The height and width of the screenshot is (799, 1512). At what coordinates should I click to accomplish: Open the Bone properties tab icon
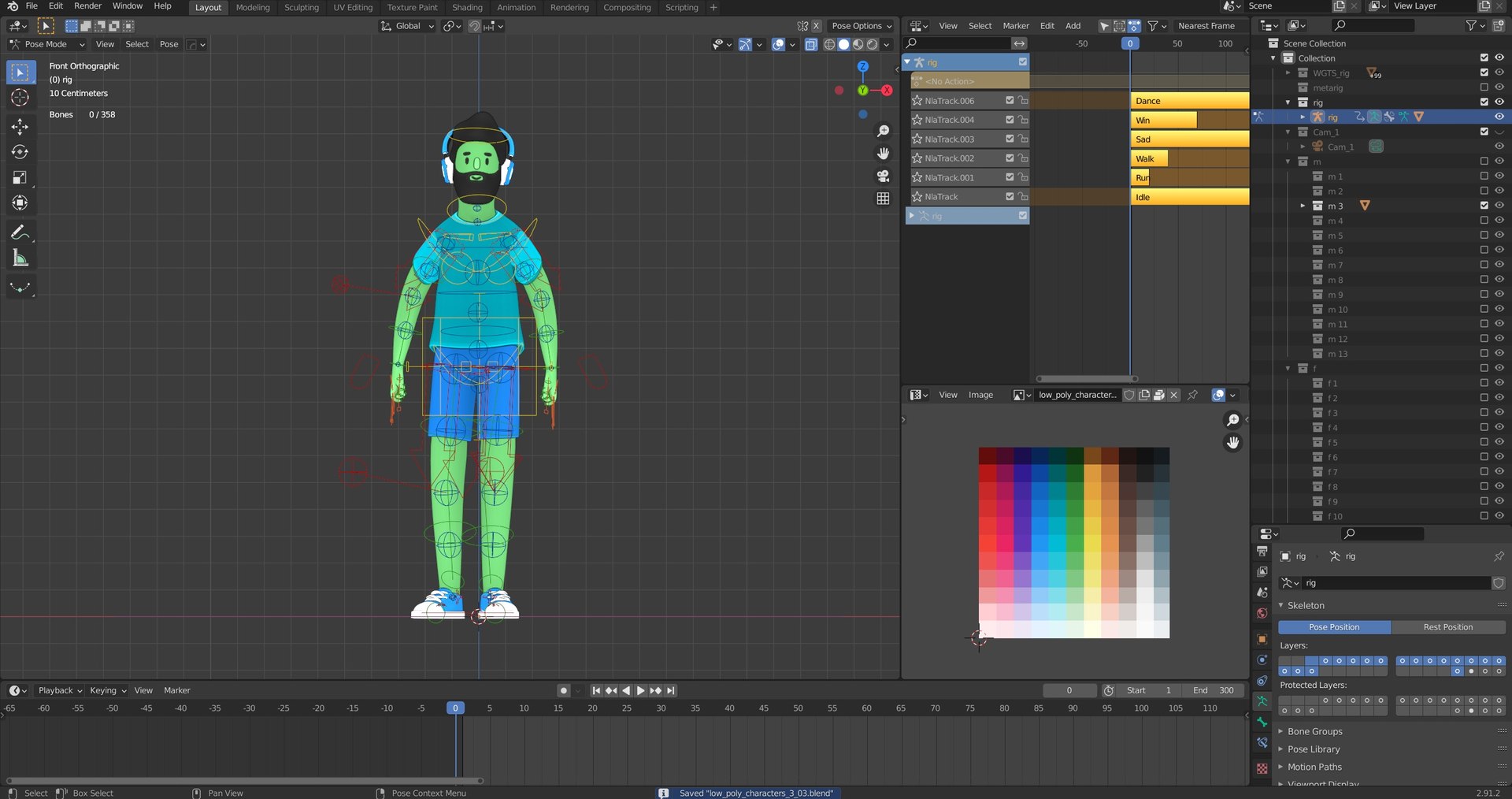click(x=1262, y=722)
